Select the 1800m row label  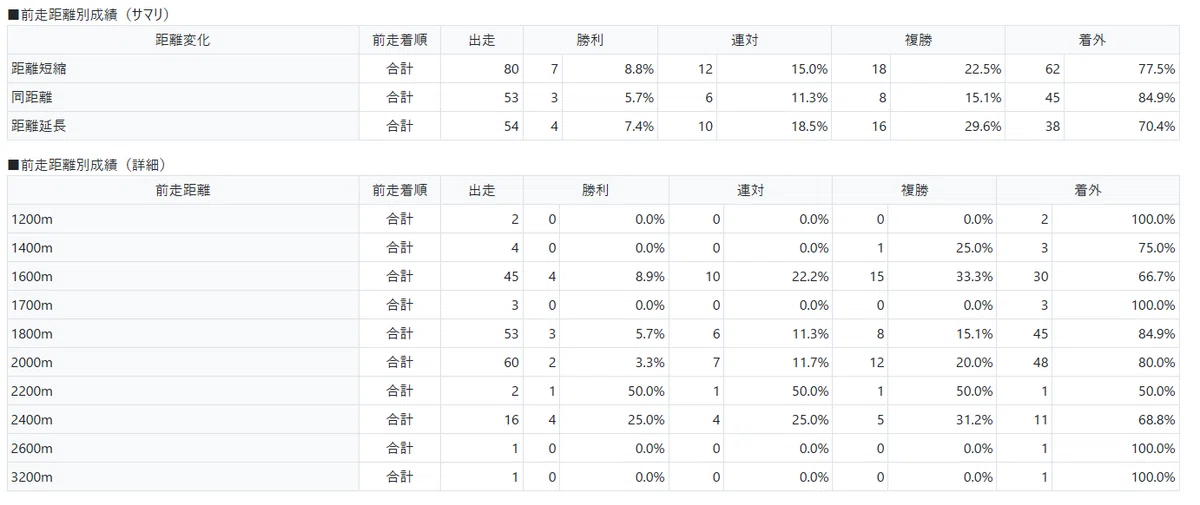32,333
